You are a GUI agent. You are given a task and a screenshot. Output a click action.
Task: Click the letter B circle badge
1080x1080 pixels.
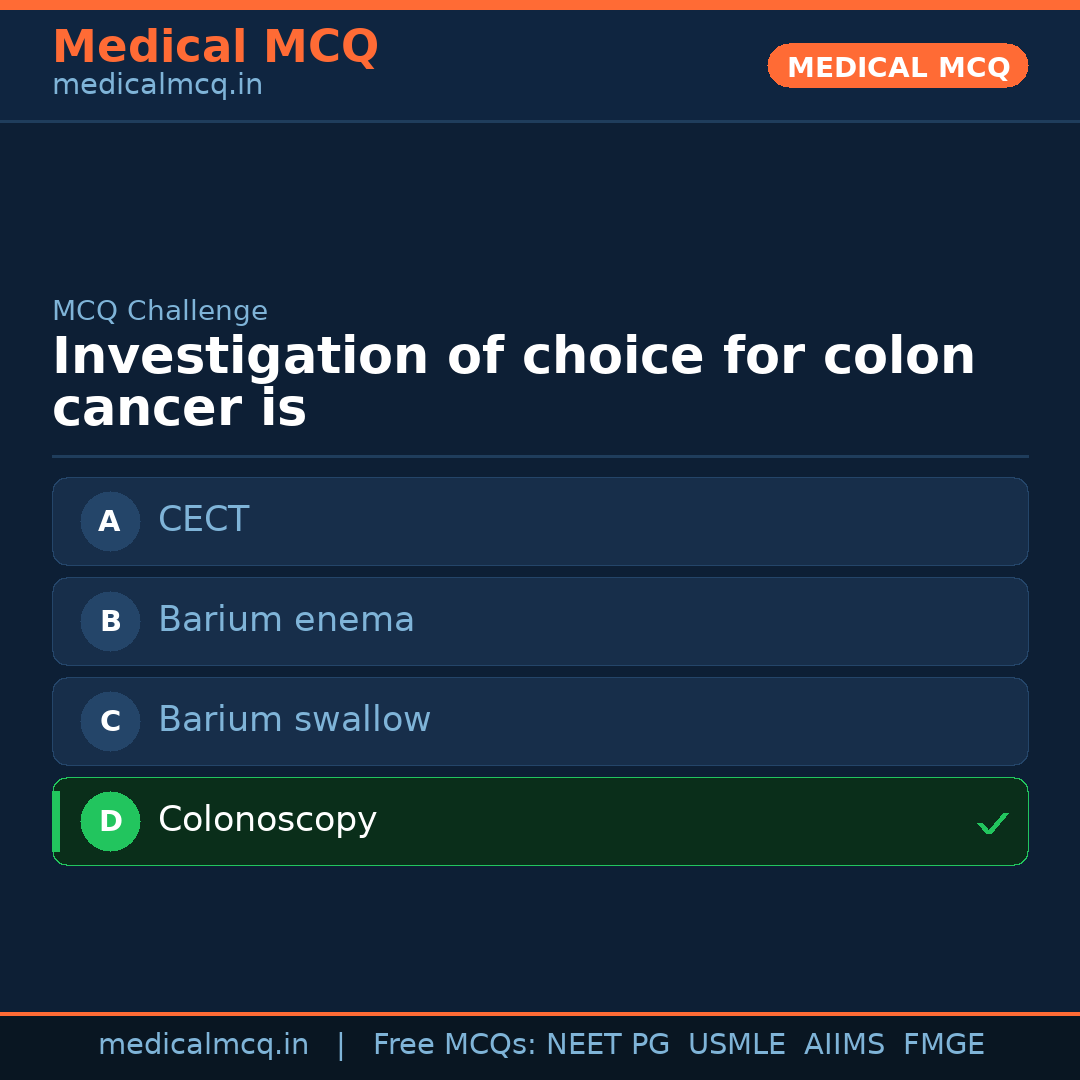tap(110, 621)
